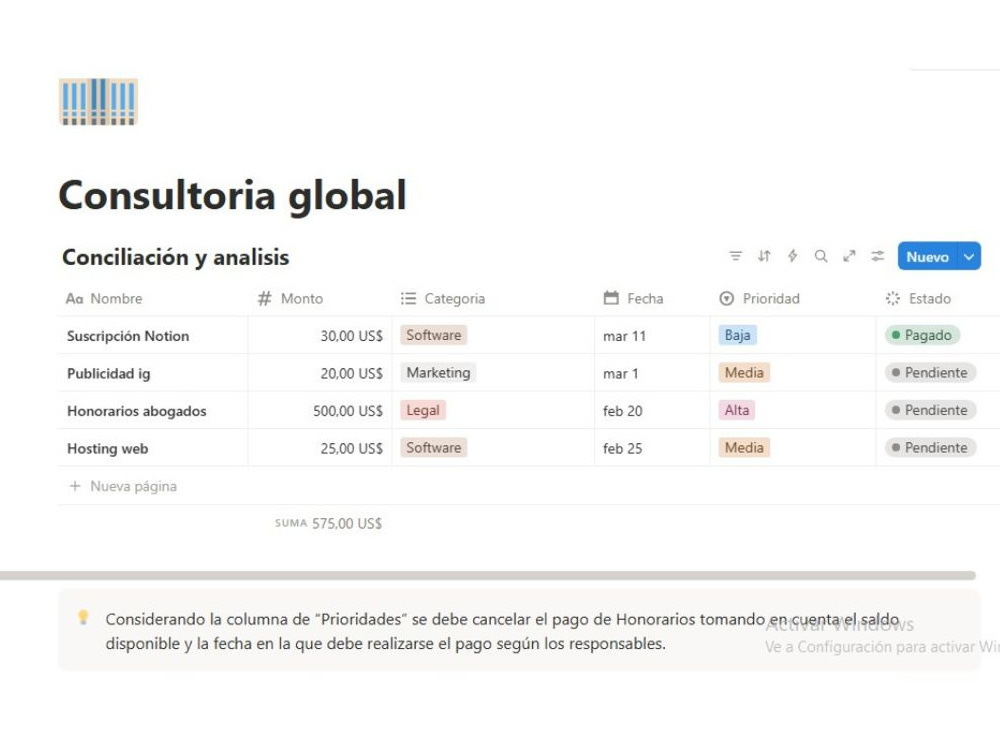Open the SUMA 575,00 US$ calculation
The width and height of the screenshot is (1000, 750).
tap(328, 524)
